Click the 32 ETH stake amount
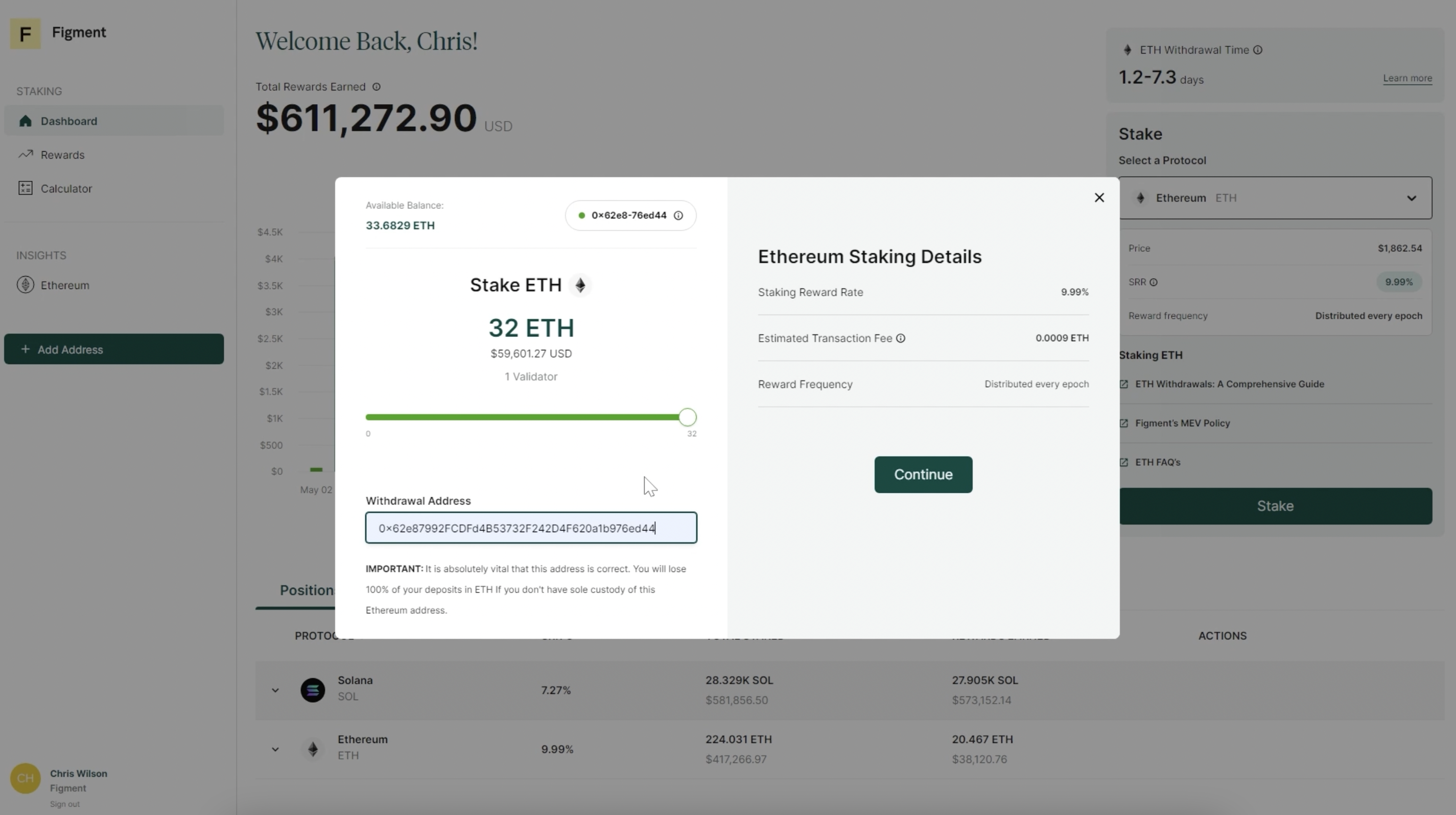1456x815 pixels. (x=531, y=327)
